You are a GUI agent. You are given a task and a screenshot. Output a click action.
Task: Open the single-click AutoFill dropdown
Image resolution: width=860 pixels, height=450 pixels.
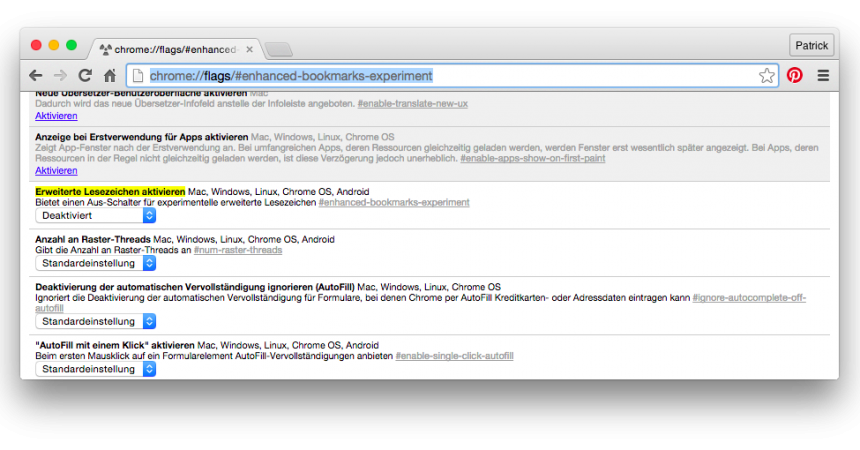(x=95, y=369)
